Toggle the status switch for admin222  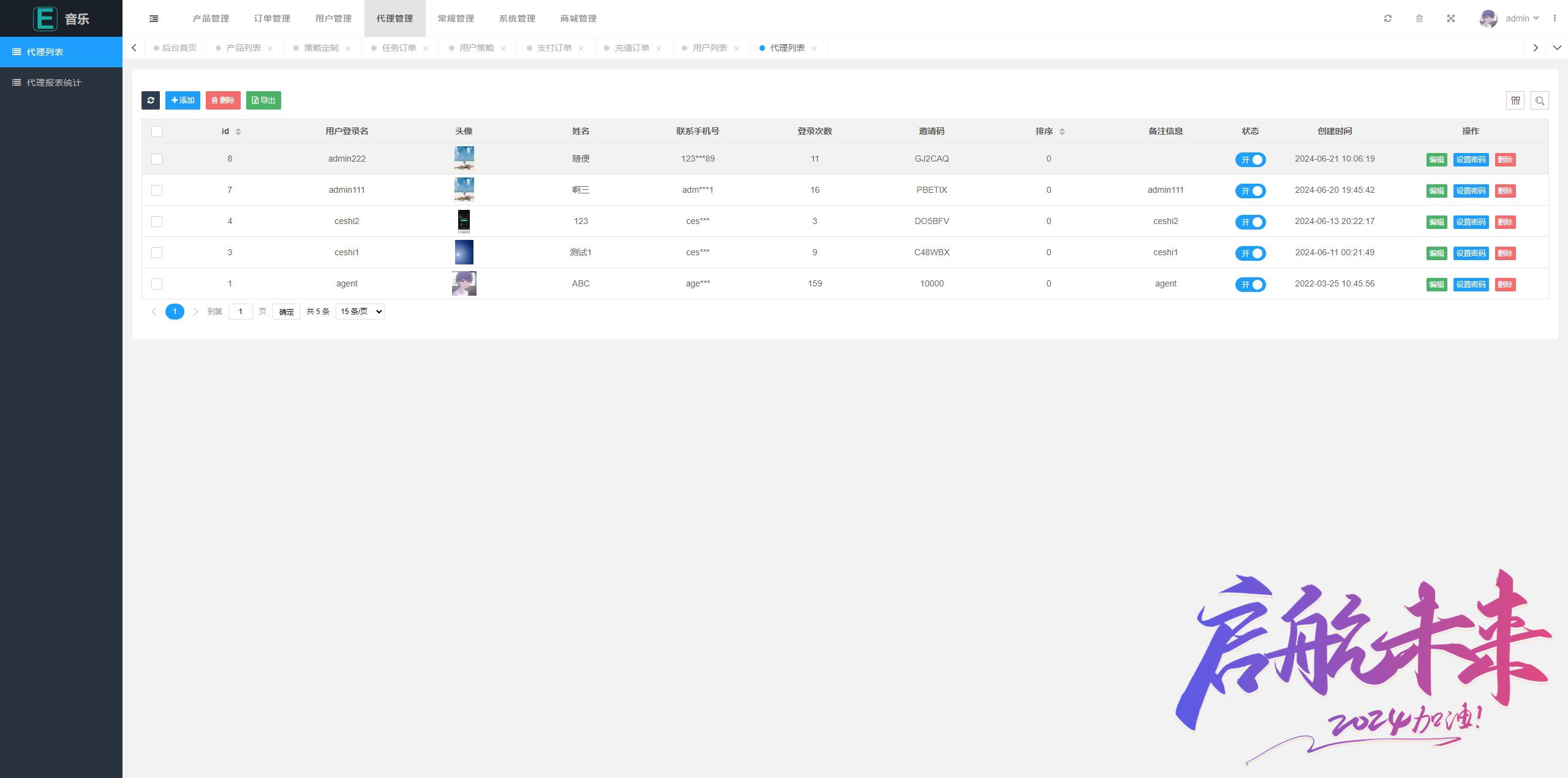(x=1250, y=160)
